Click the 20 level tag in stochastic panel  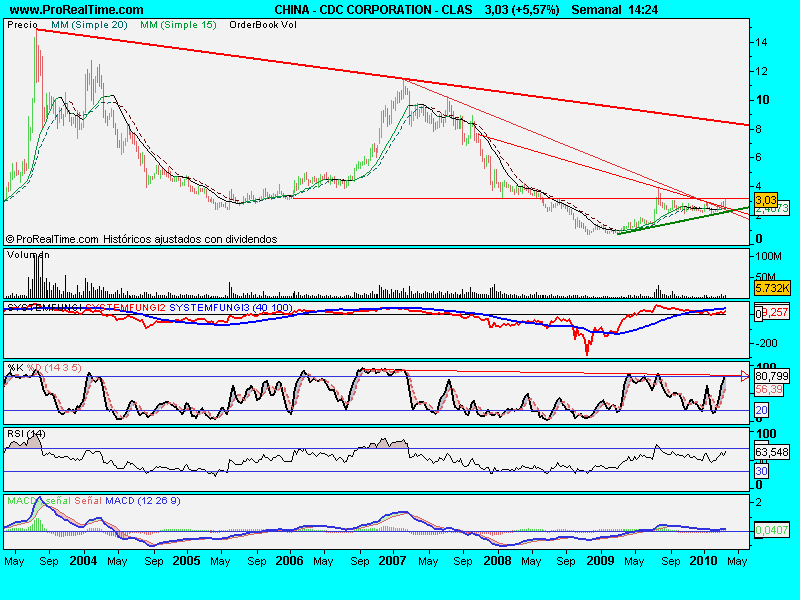click(x=761, y=410)
